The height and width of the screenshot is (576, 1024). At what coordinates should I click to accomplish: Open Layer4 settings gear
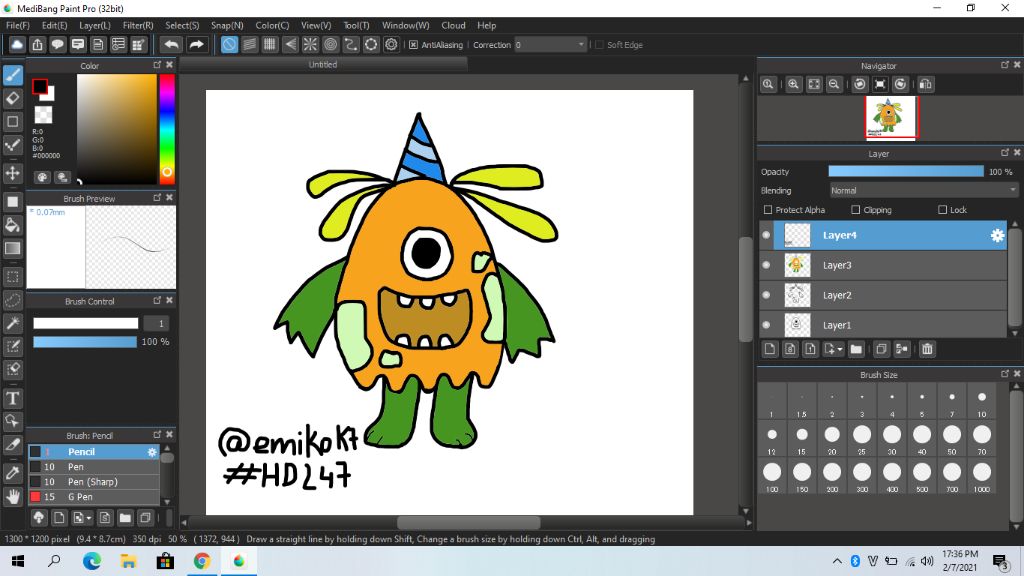pyautogui.click(x=997, y=236)
